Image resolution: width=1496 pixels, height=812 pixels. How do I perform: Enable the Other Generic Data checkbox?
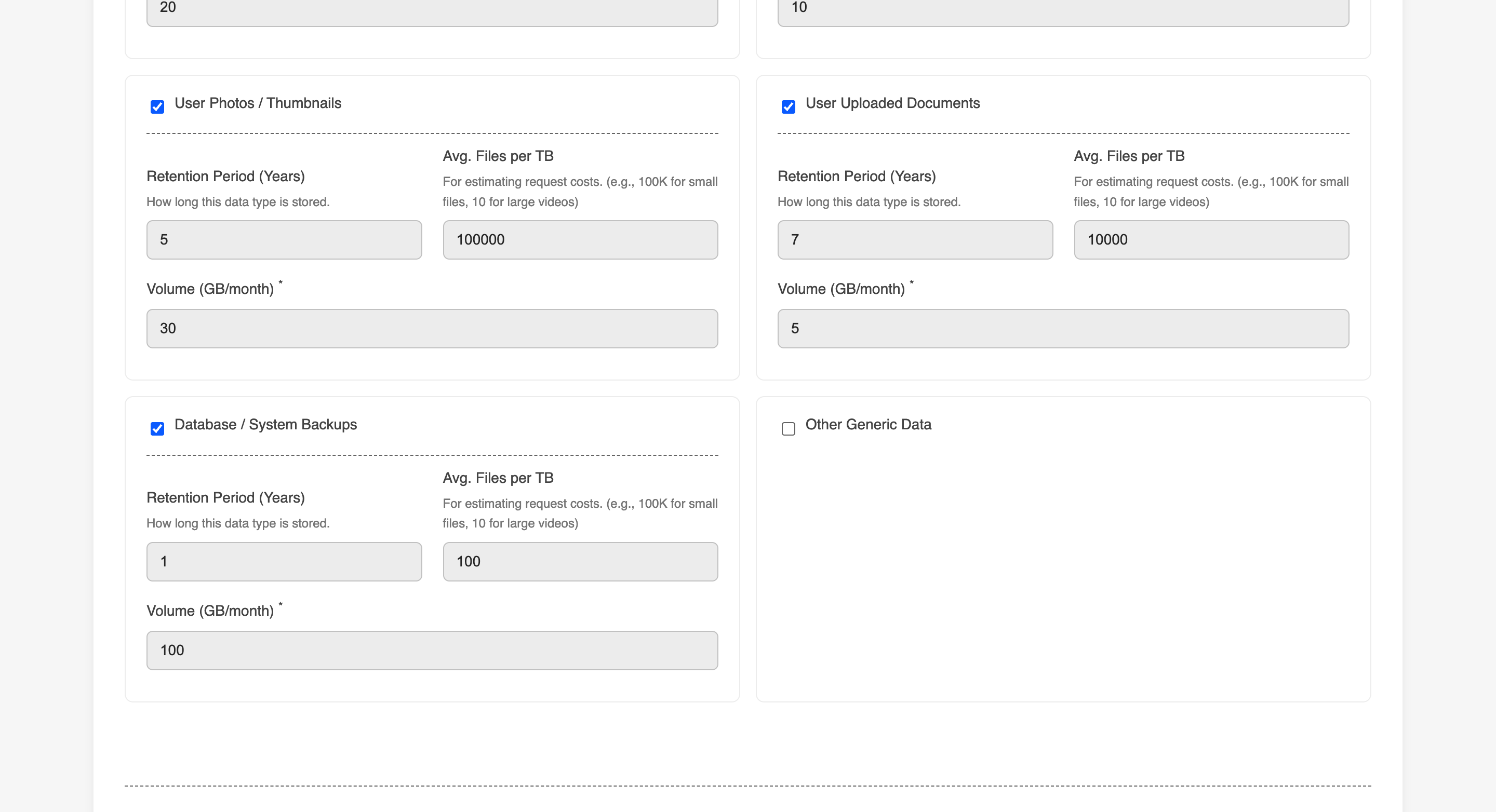coord(788,428)
